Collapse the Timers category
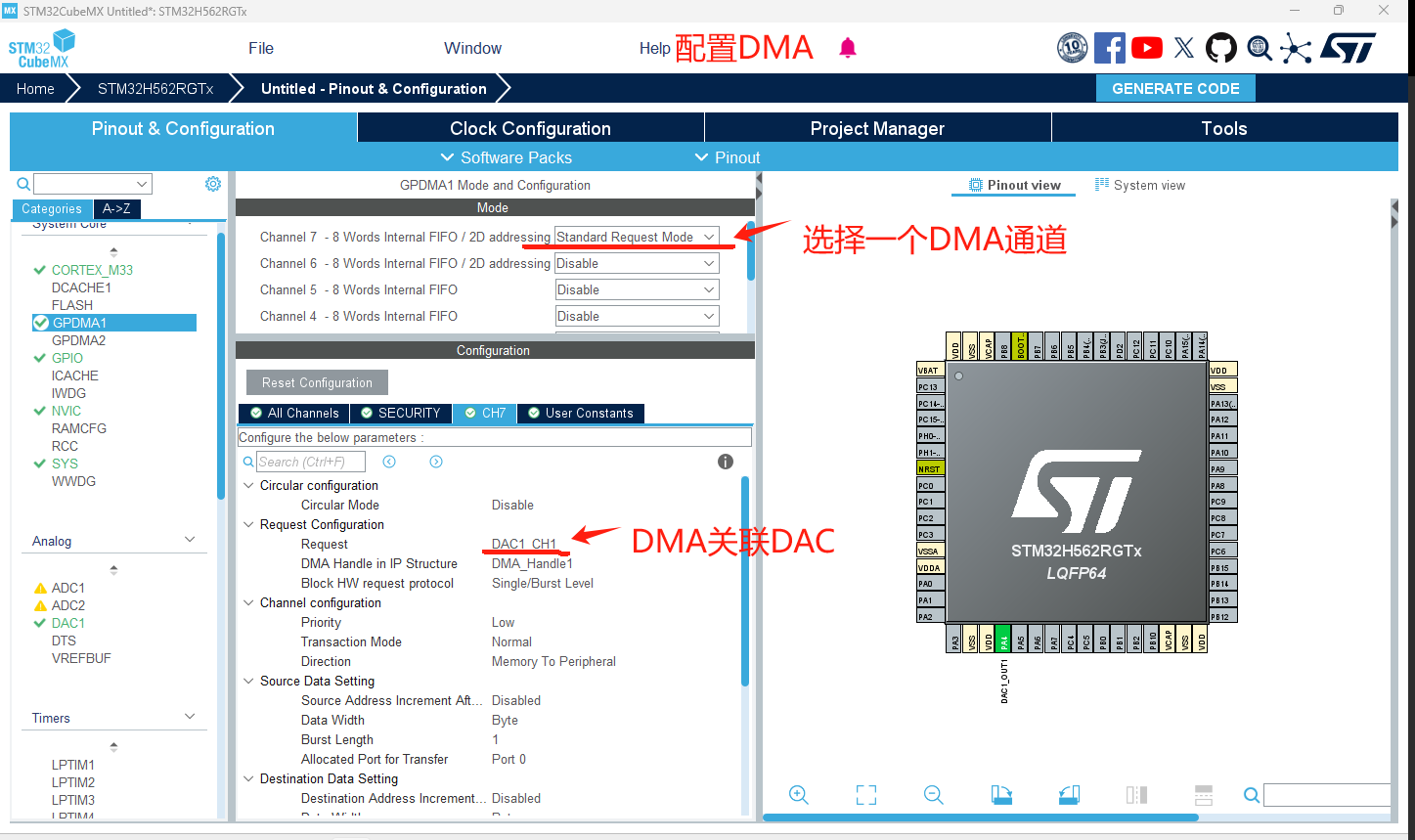 click(x=190, y=717)
